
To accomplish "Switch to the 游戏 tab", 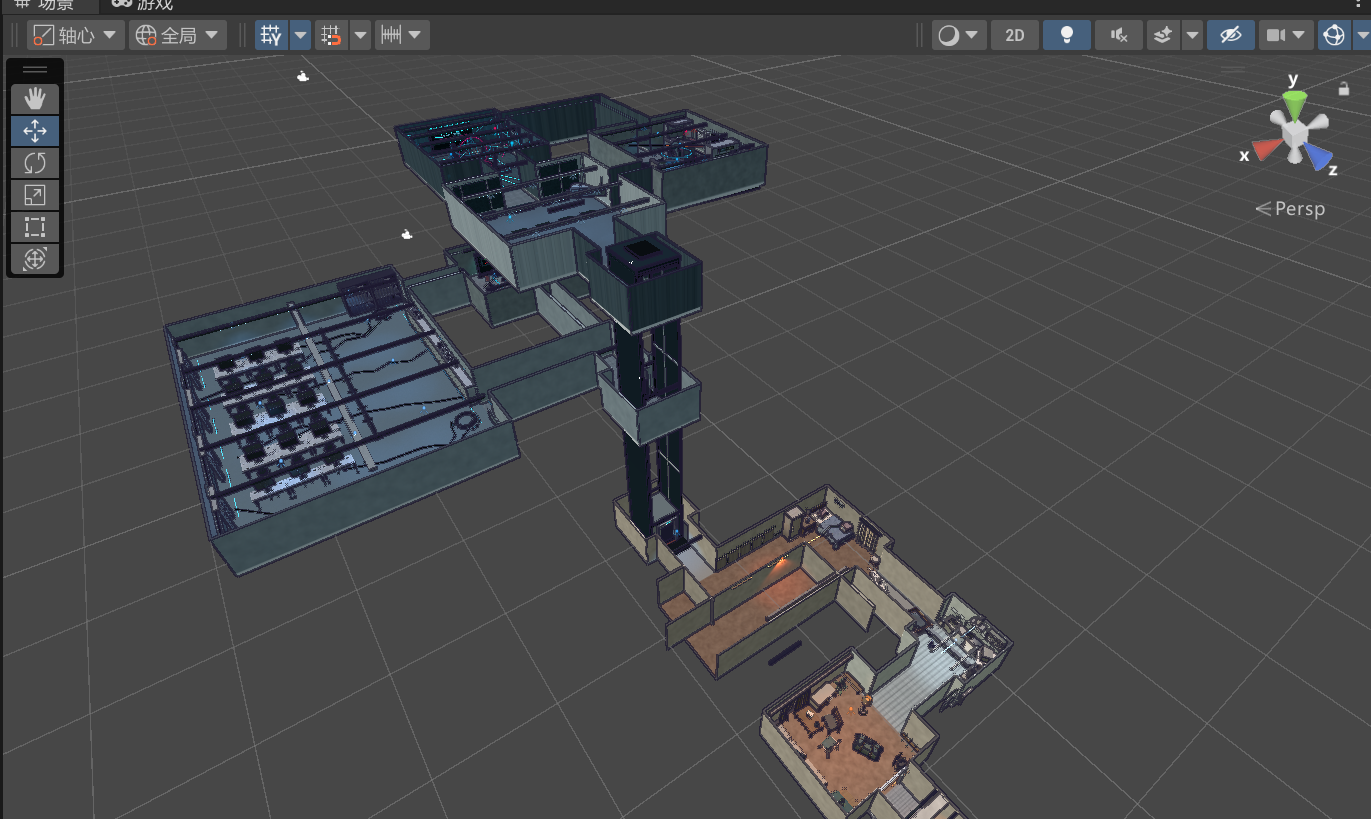I will click(142, 5).
